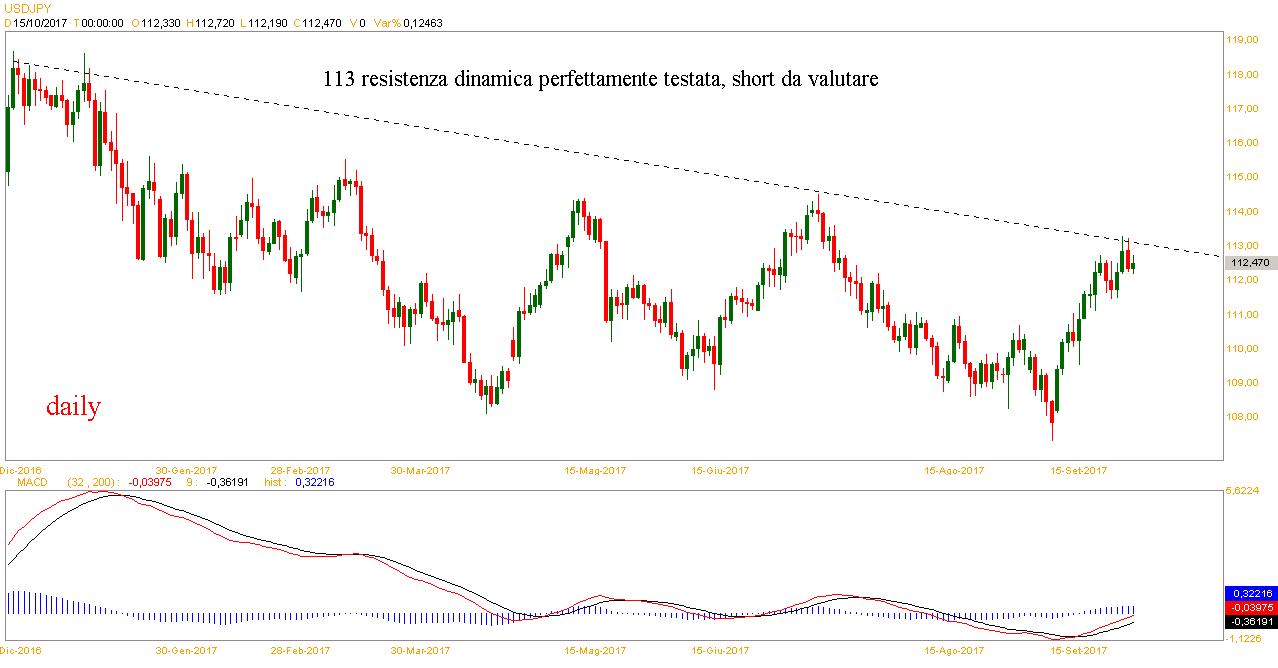The height and width of the screenshot is (668, 1278).
Task: Click the 112,00 price axis label
Action: point(1242,280)
